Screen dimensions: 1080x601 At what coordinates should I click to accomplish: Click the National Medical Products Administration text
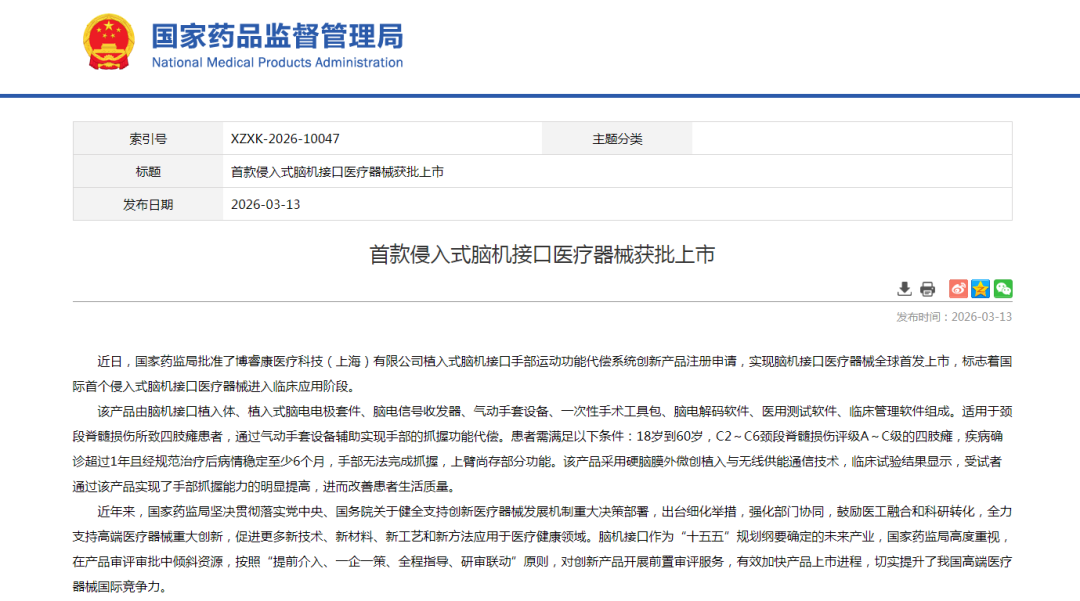pyautogui.click(x=277, y=63)
